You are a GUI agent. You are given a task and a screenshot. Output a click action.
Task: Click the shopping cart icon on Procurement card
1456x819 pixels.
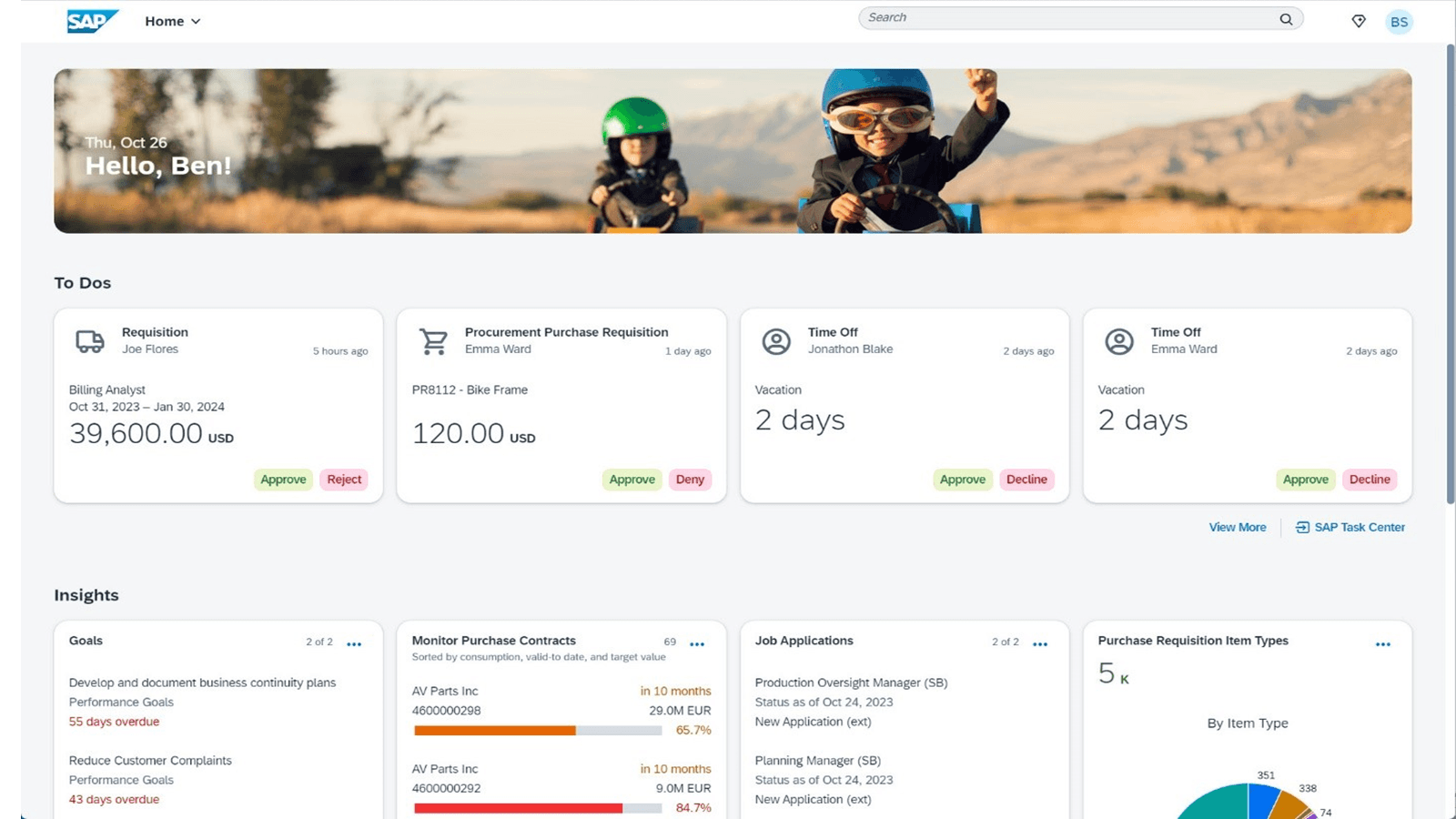click(433, 341)
